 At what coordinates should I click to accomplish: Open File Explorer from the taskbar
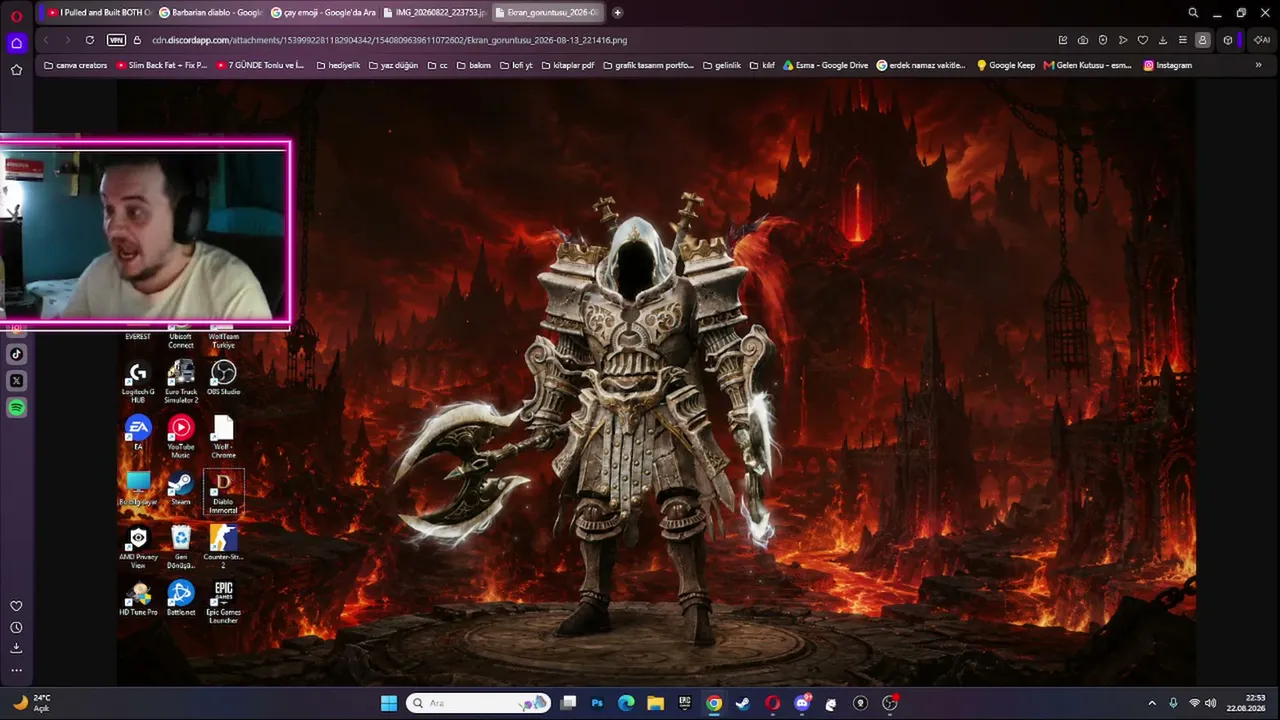coord(655,703)
